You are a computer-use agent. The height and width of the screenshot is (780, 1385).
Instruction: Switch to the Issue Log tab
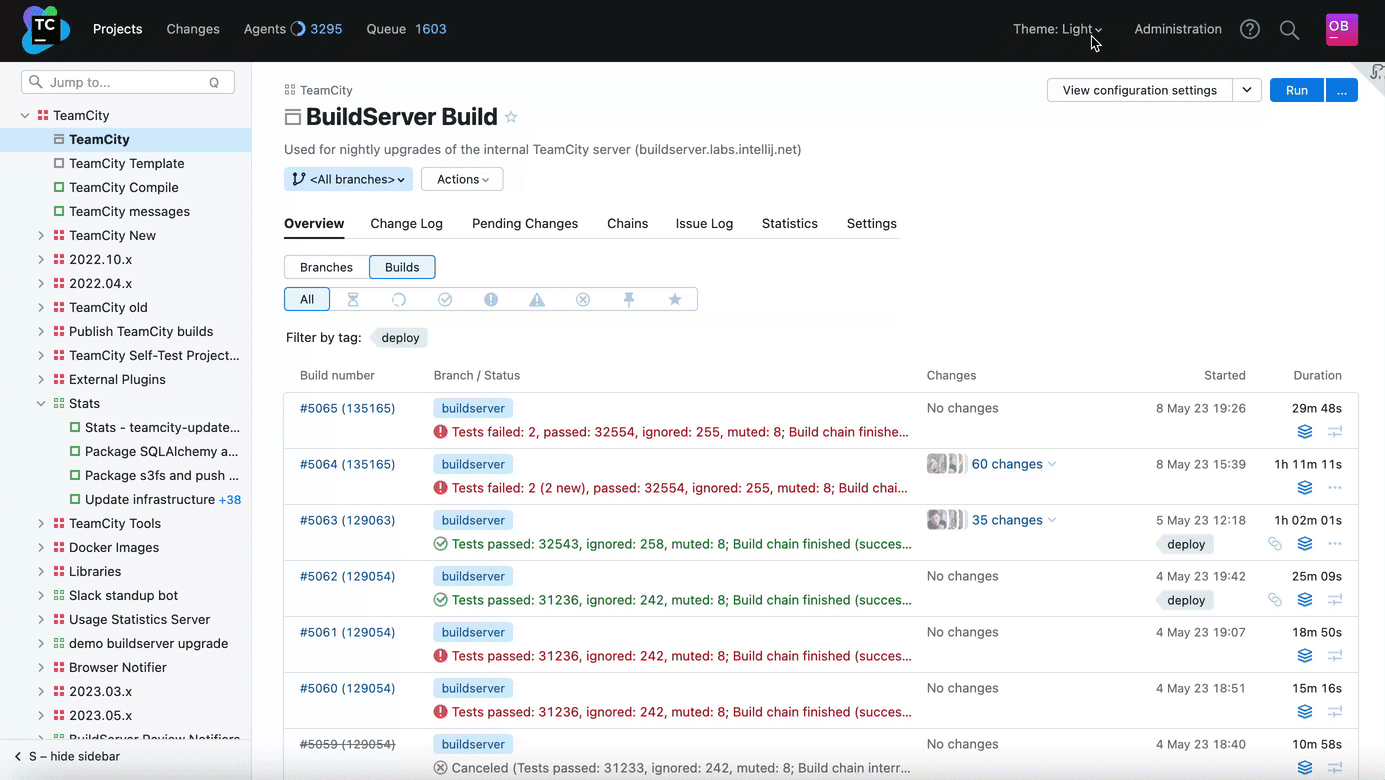704,223
